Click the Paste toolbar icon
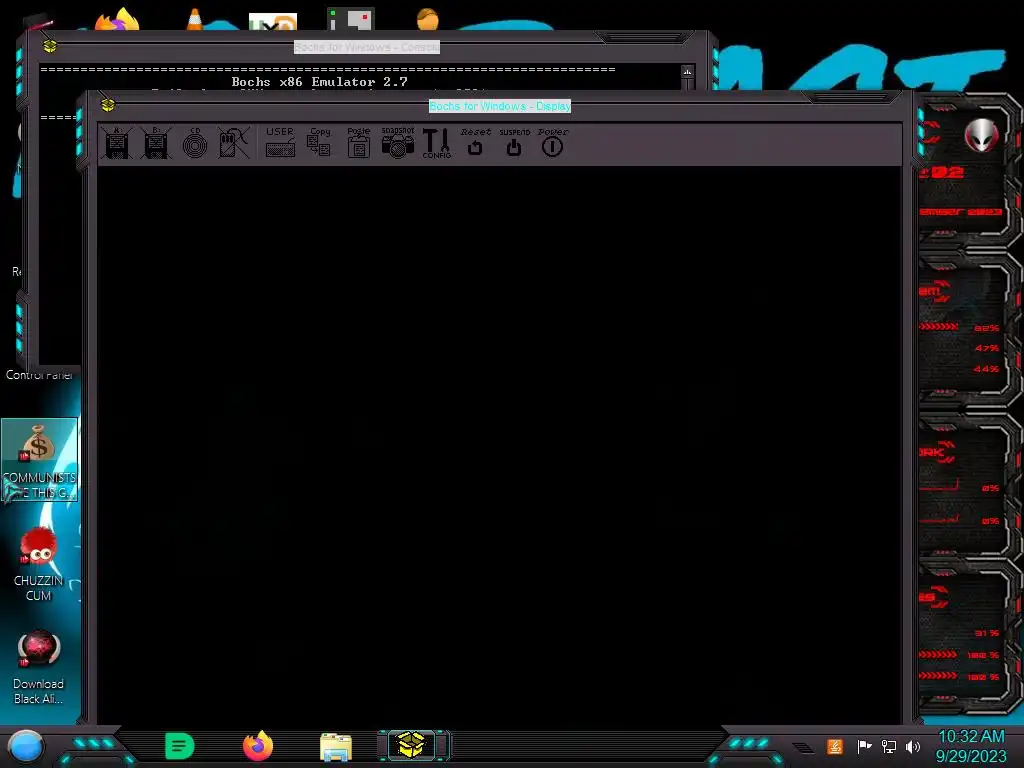 (x=359, y=142)
